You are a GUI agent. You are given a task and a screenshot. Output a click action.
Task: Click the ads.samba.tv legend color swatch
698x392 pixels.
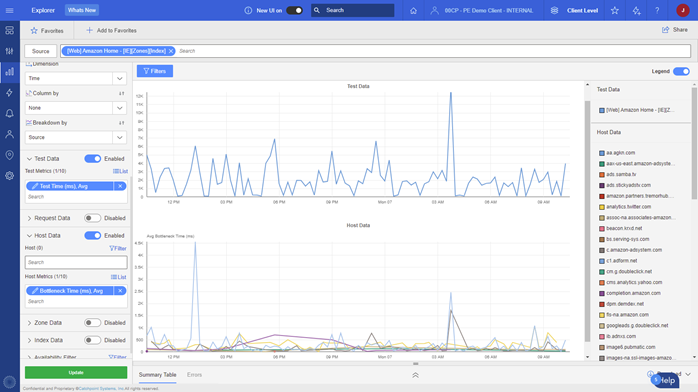(602, 174)
